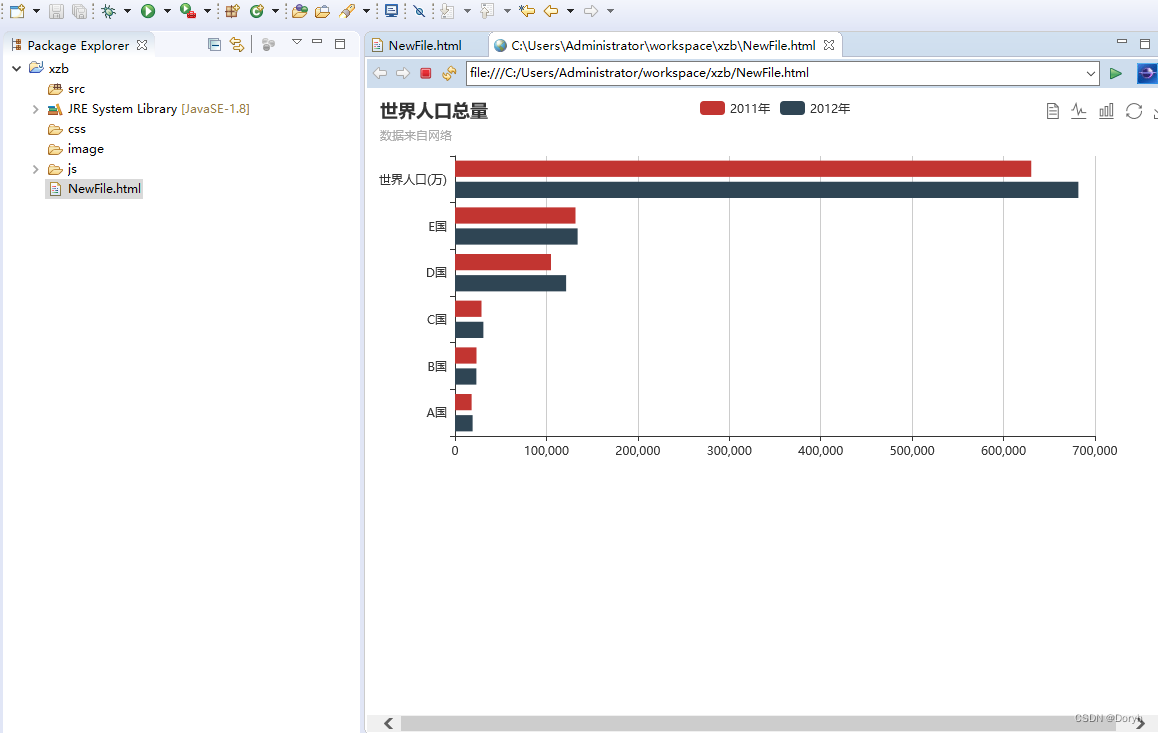Open the Search dropdown arrow

pos(366,11)
